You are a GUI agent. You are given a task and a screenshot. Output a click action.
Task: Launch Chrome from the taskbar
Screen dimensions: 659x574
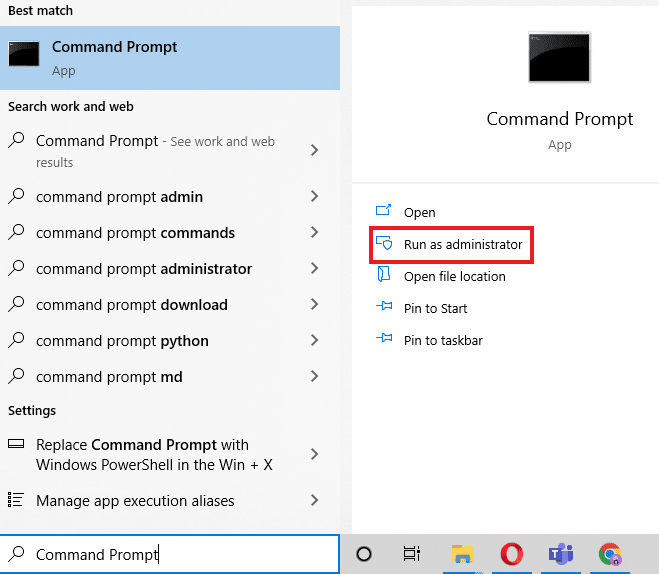coord(610,554)
